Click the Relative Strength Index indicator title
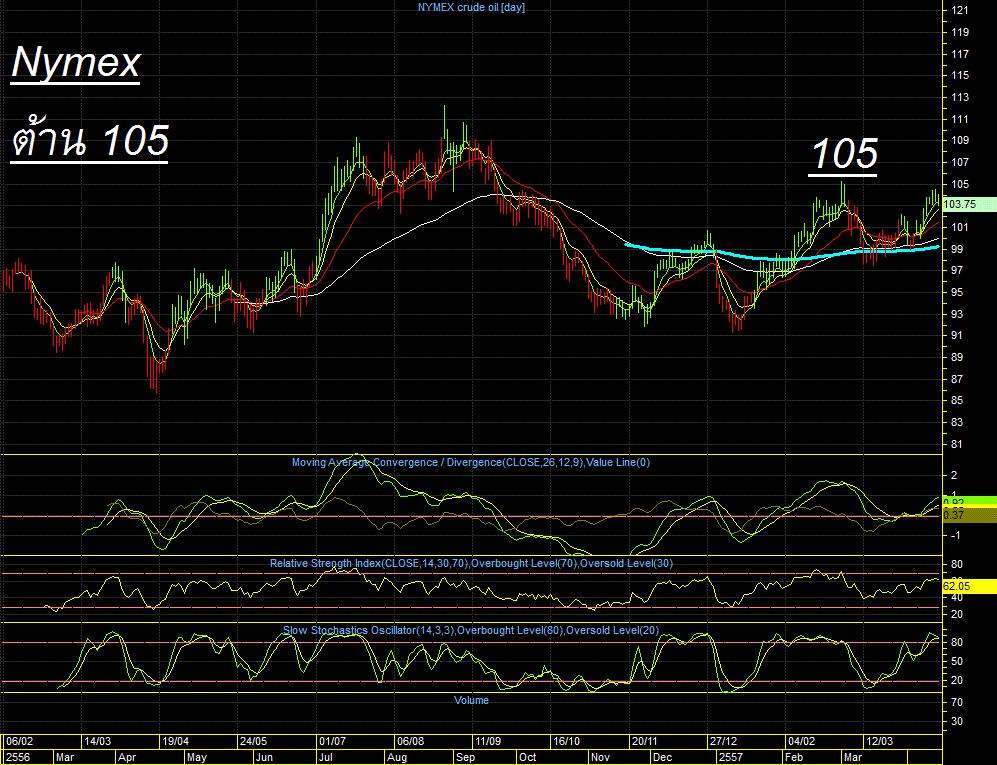Viewport: 997px width, 765px height. (471, 563)
